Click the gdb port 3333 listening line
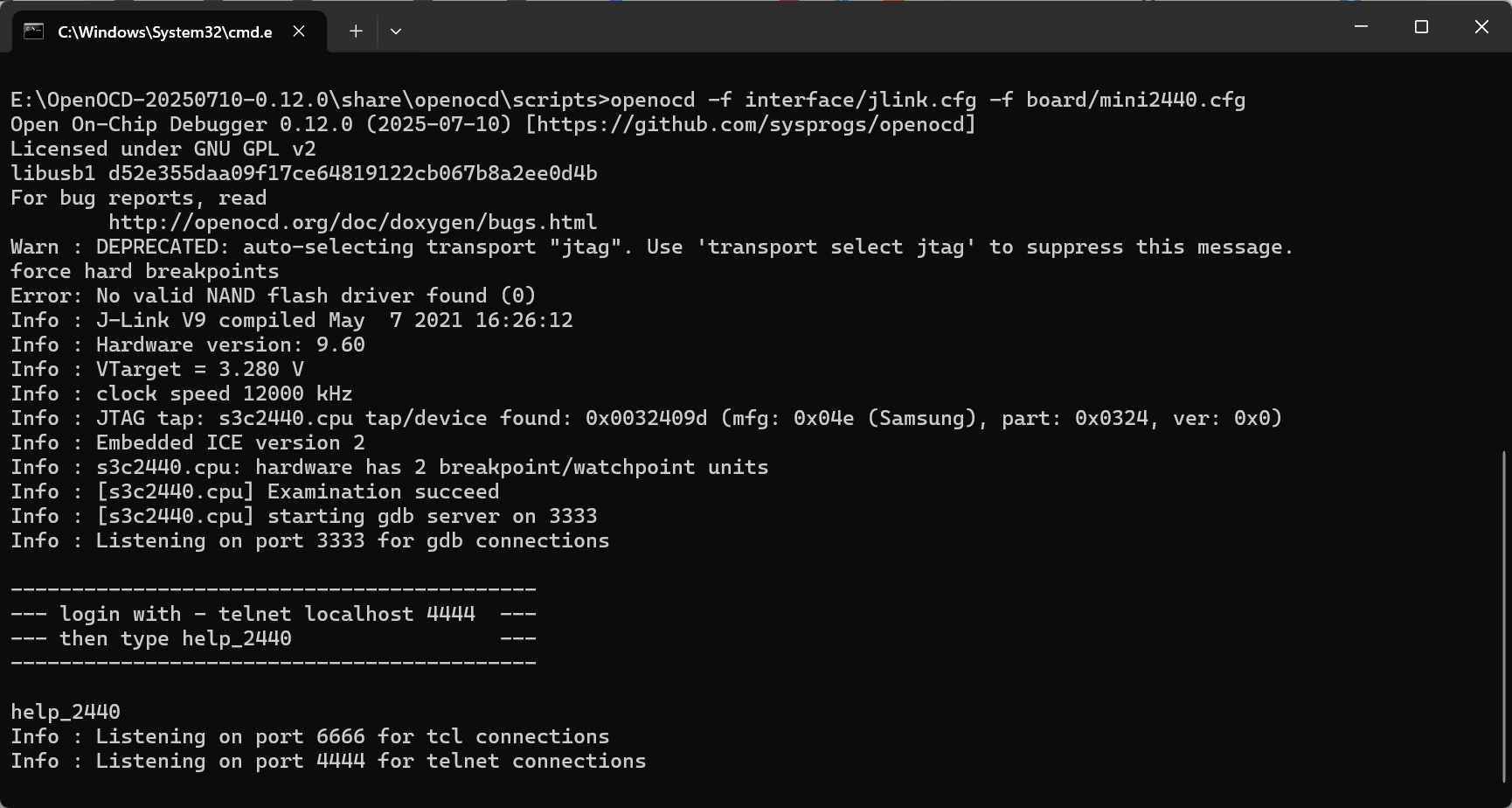The image size is (1512, 808). coord(309,540)
